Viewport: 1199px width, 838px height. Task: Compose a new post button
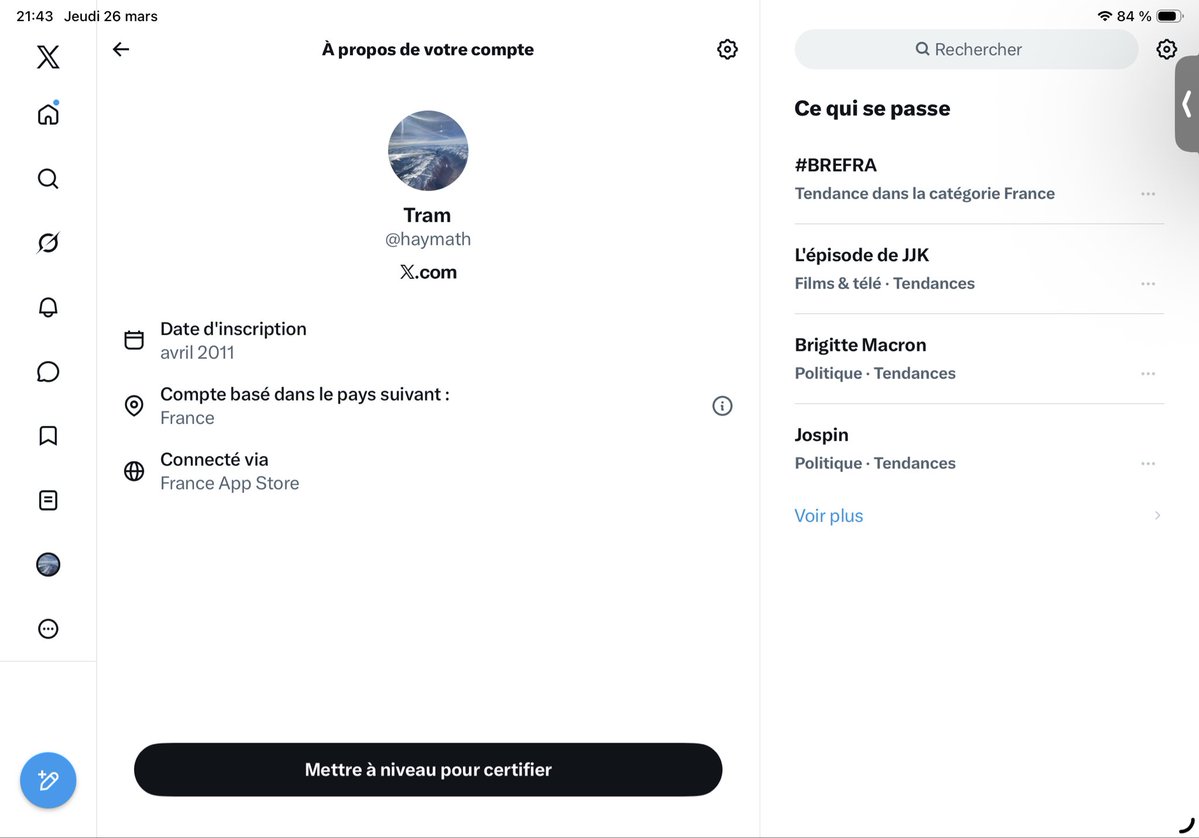47,780
